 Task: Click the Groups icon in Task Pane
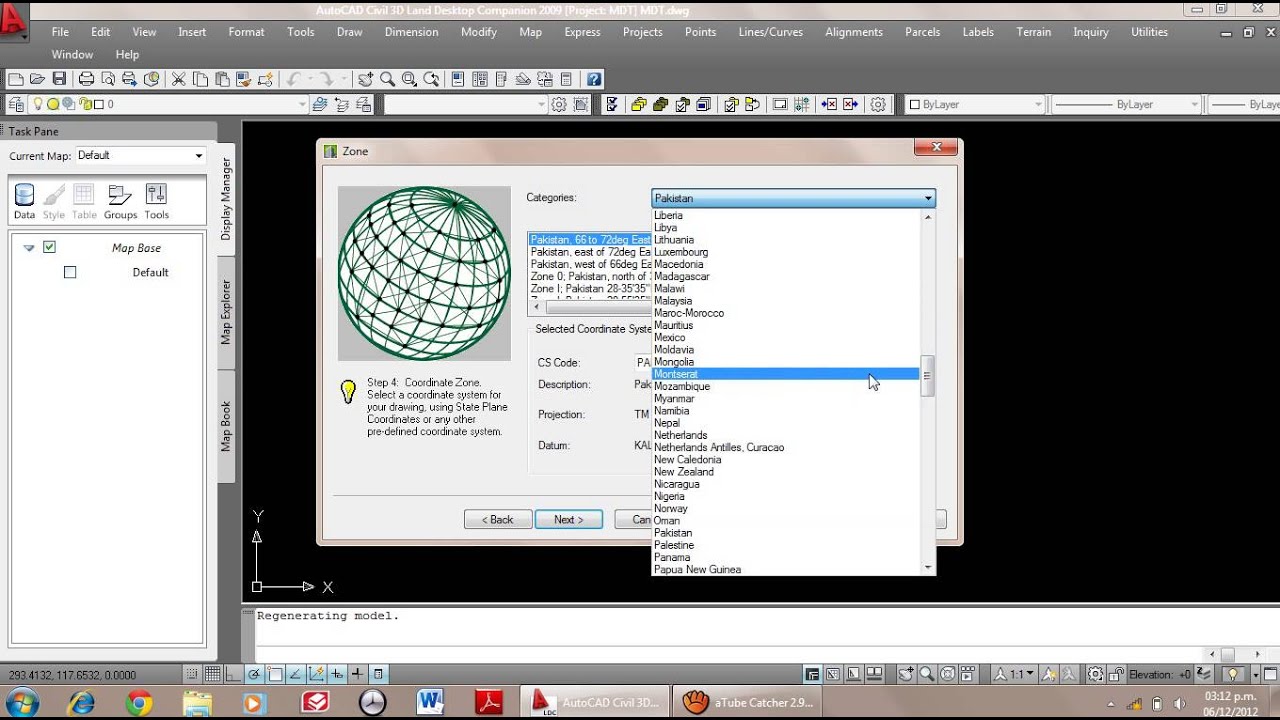click(x=120, y=201)
